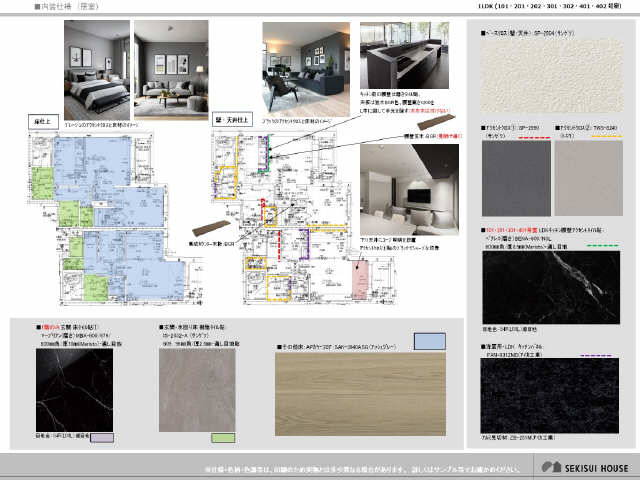The height and width of the screenshot is (480, 640).
Task: Click the 床仕上 label box
Action: tap(43, 122)
